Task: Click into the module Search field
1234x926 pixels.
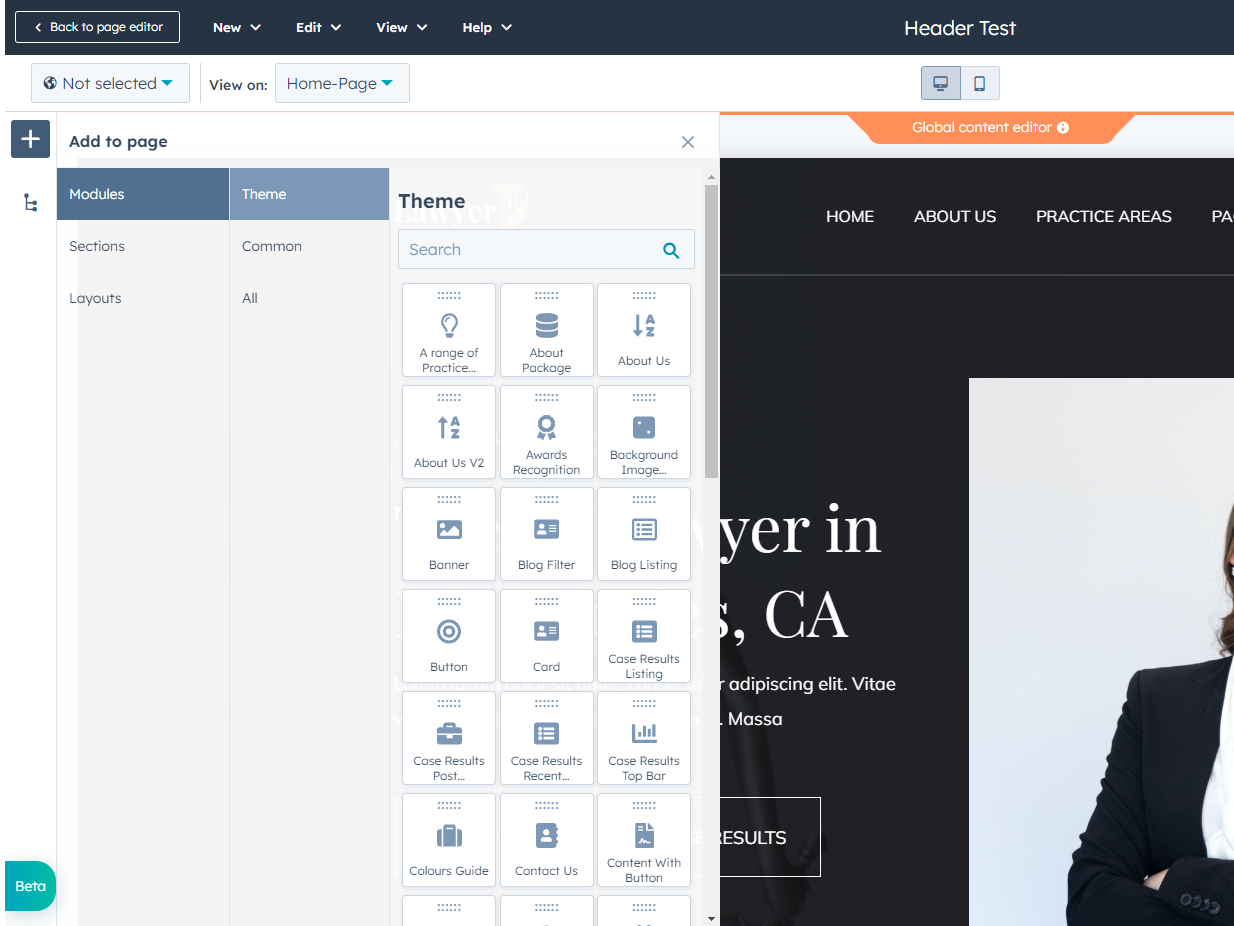Action: click(x=525, y=250)
